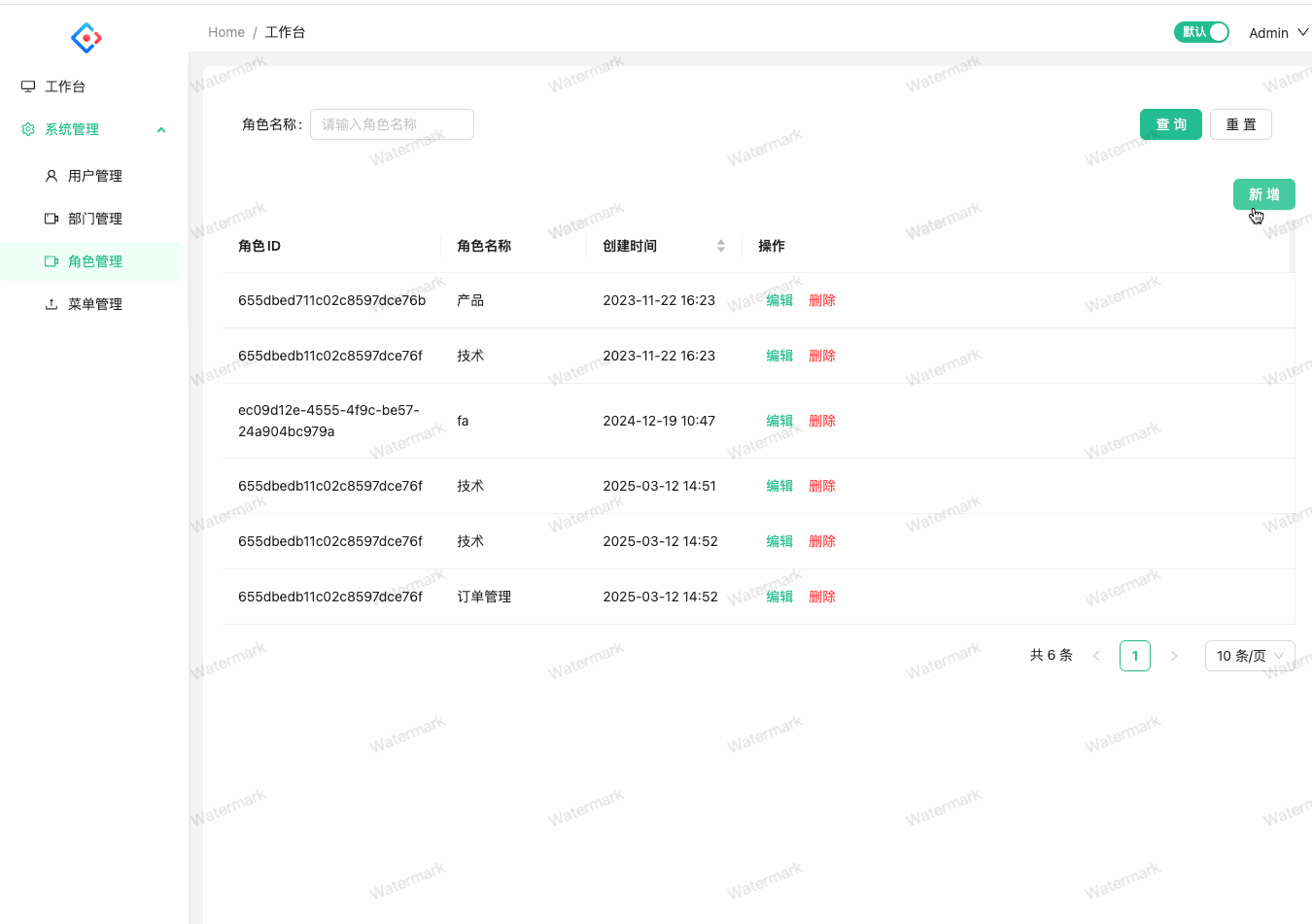The image size is (1312, 924).
Task: Edit the 技术 role created 2023-11-22
Action: click(x=779, y=356)
